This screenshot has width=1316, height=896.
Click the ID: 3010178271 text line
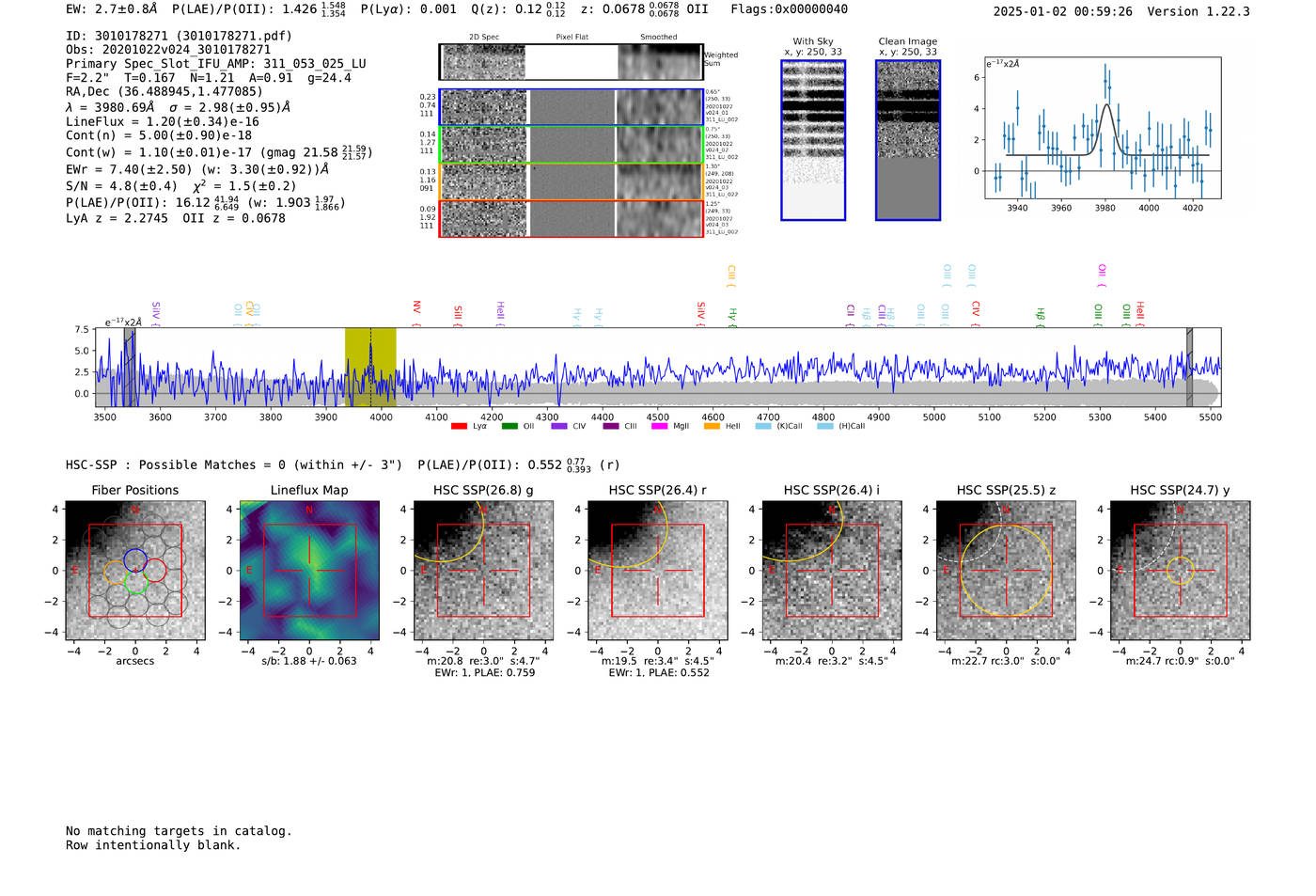179,36
